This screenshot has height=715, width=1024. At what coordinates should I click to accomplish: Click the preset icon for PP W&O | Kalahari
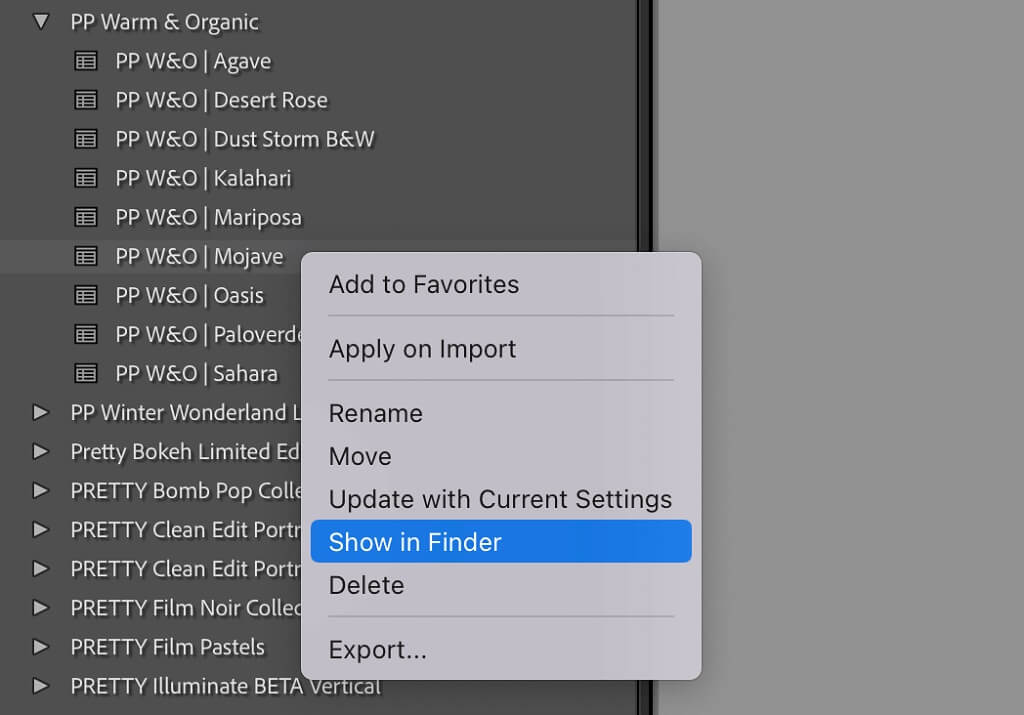point(86,177)
